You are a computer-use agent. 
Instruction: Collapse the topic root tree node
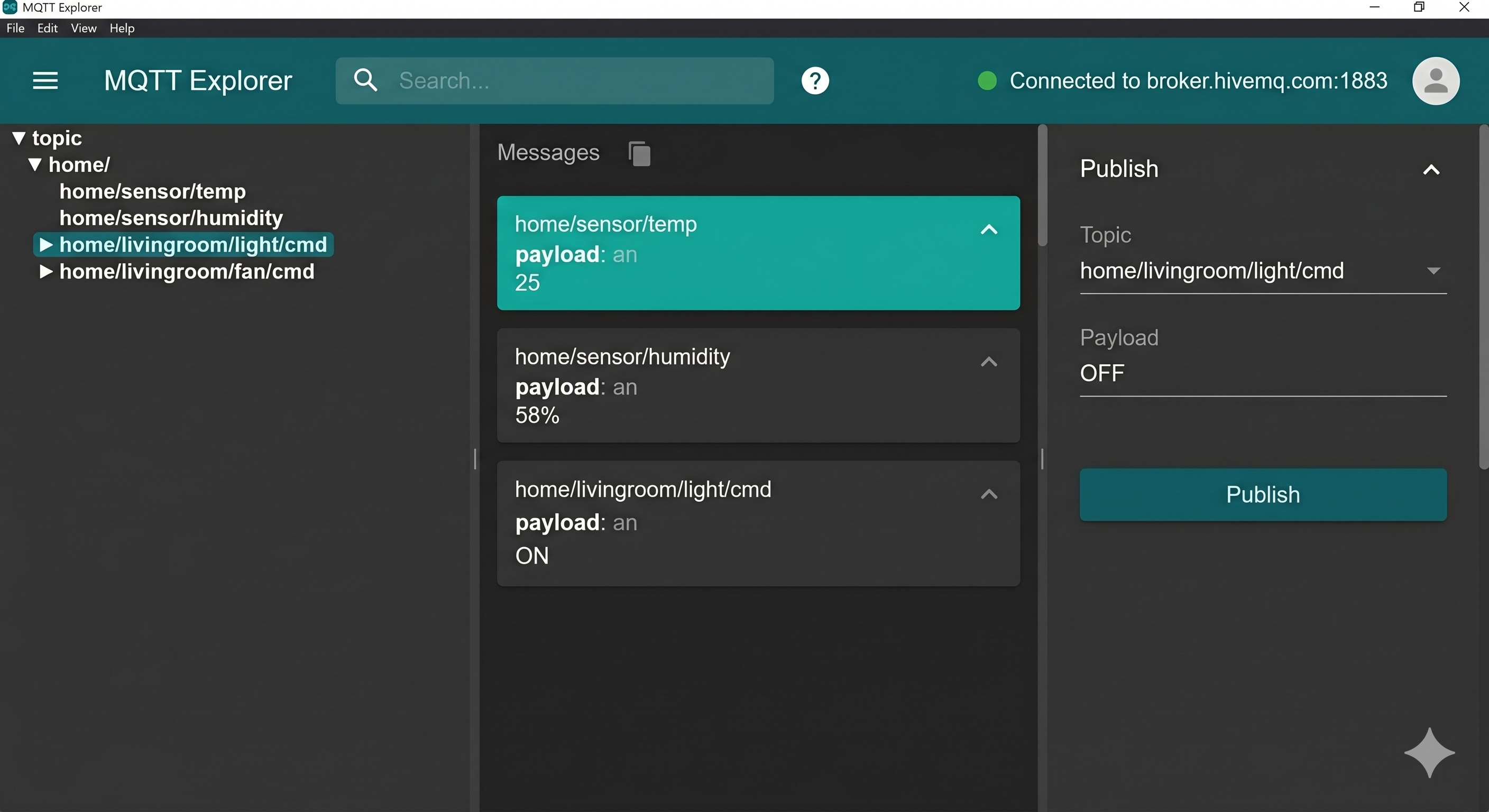(19, 138)
